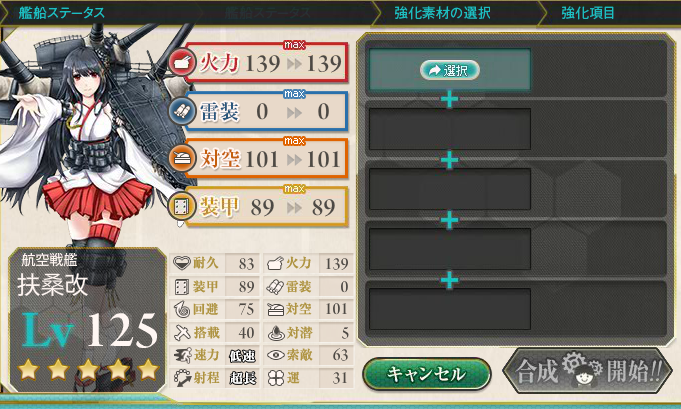Click the orange anti-air (対空) icon
The height and width of the screenshot is (409, 681).
pyautogui.click(x=182, y=159)
